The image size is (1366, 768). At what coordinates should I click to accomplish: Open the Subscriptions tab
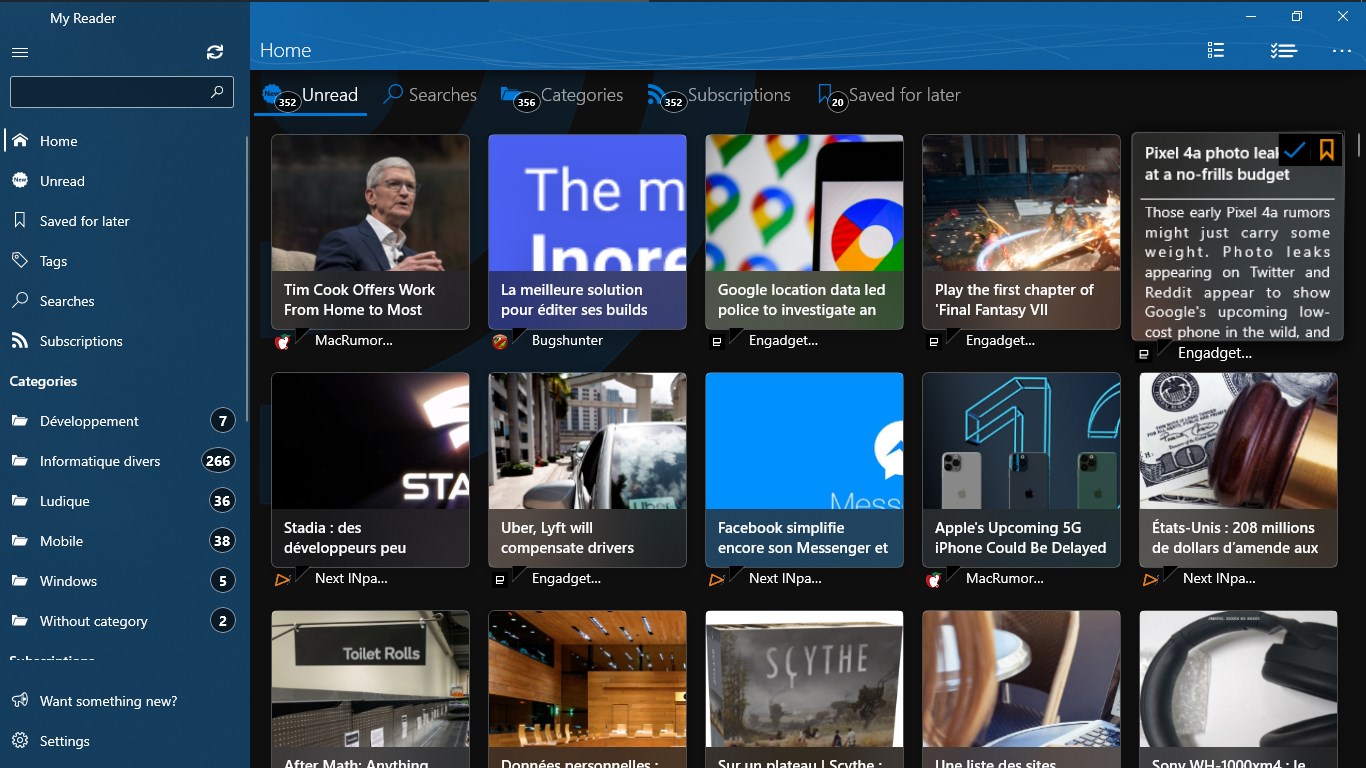(719, 95)
